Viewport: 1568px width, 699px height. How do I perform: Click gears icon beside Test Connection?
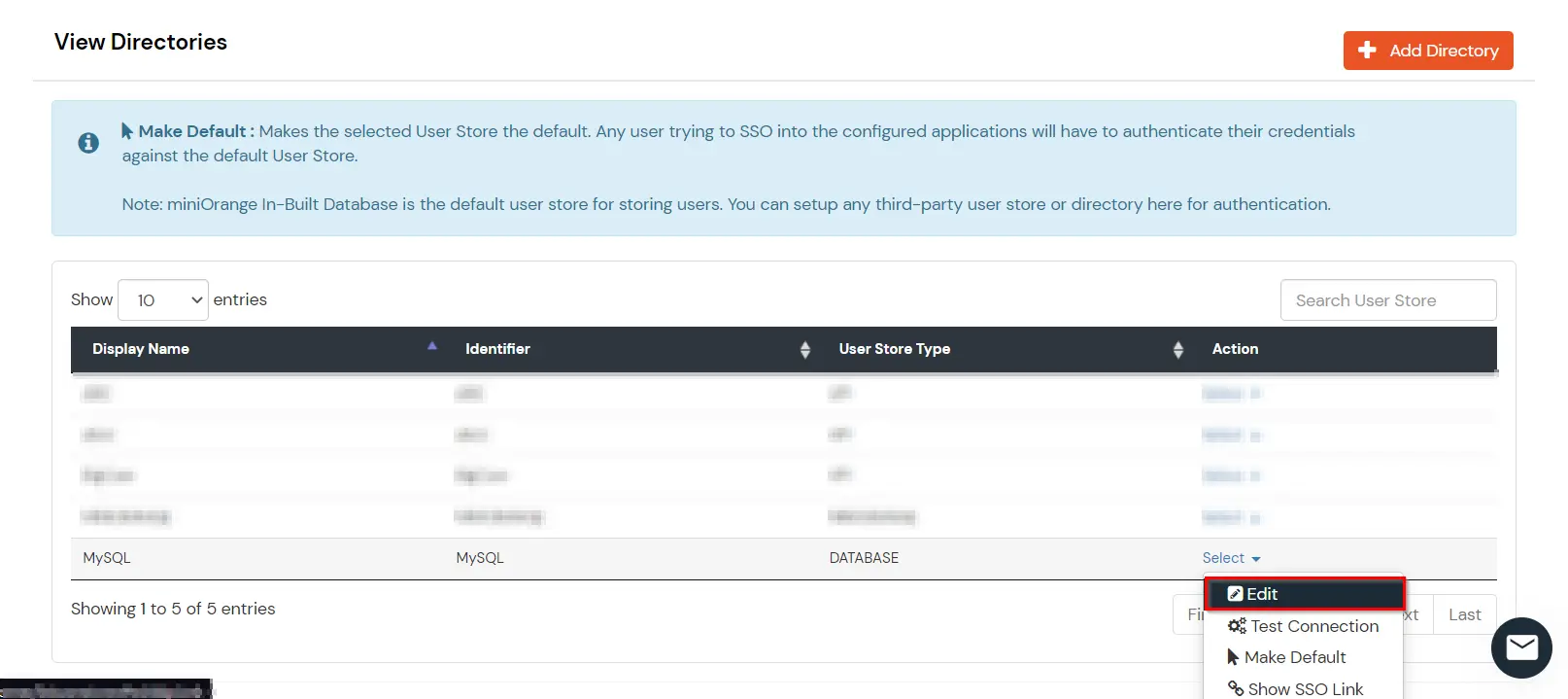(x=1237, y=626)
